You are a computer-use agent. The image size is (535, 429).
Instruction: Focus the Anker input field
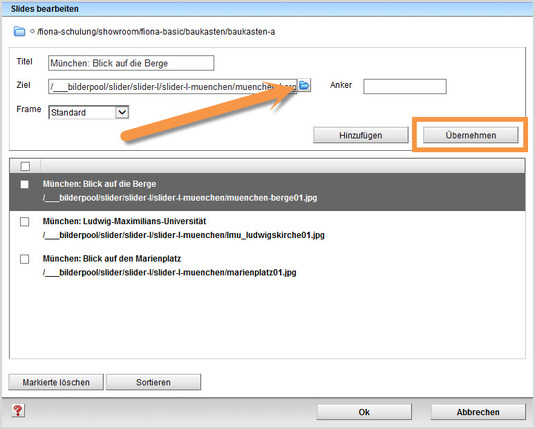(405, 86)
